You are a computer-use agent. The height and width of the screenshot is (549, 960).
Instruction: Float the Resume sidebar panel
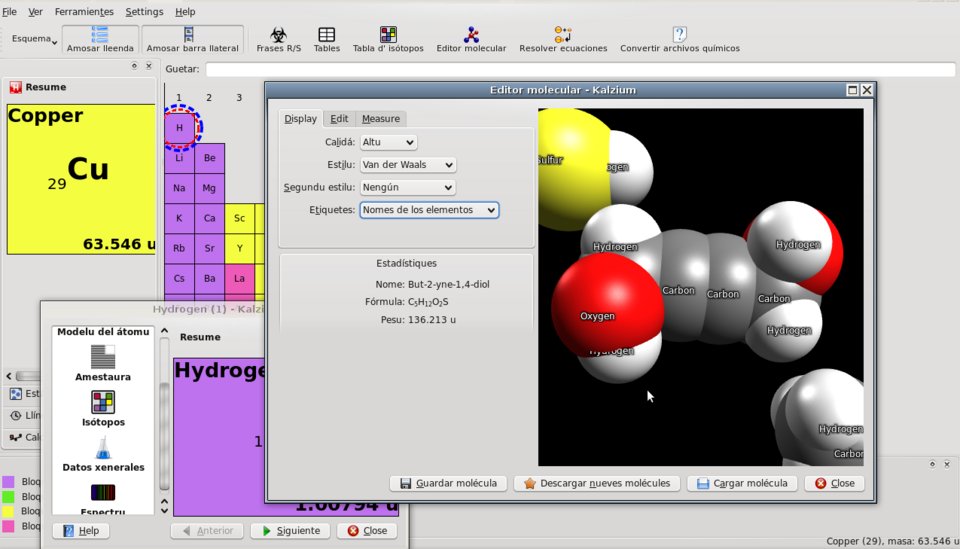click(134, 65)
